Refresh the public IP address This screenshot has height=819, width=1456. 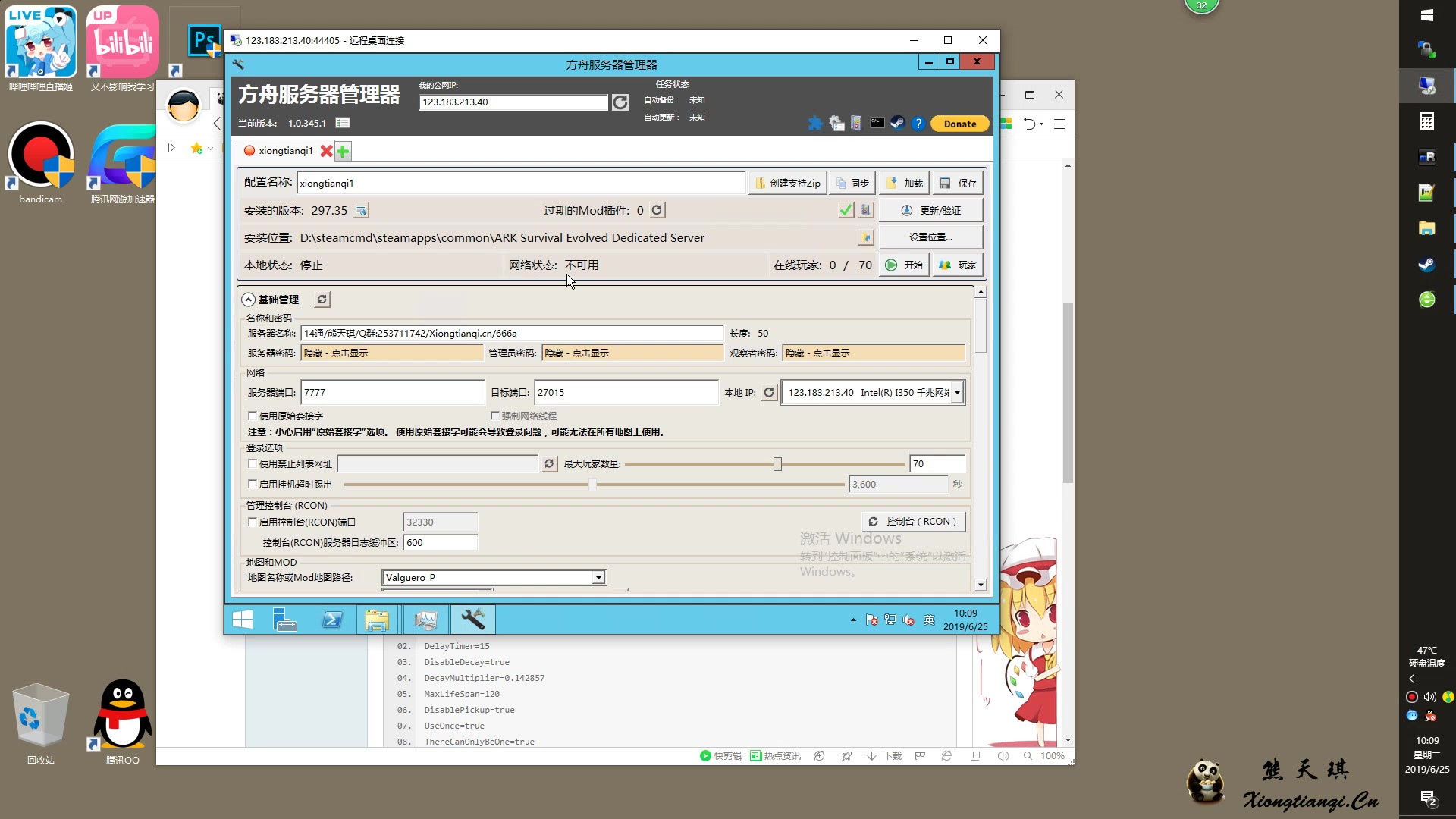(x=620, y=102)
